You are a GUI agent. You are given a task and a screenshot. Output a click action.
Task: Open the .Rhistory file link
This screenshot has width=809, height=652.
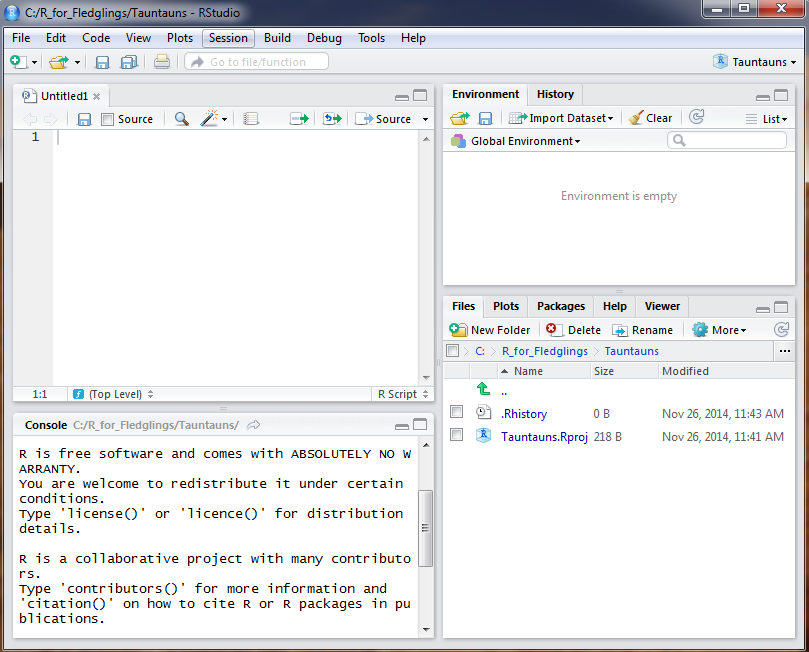pyautogui.click(x=524, y=414)
